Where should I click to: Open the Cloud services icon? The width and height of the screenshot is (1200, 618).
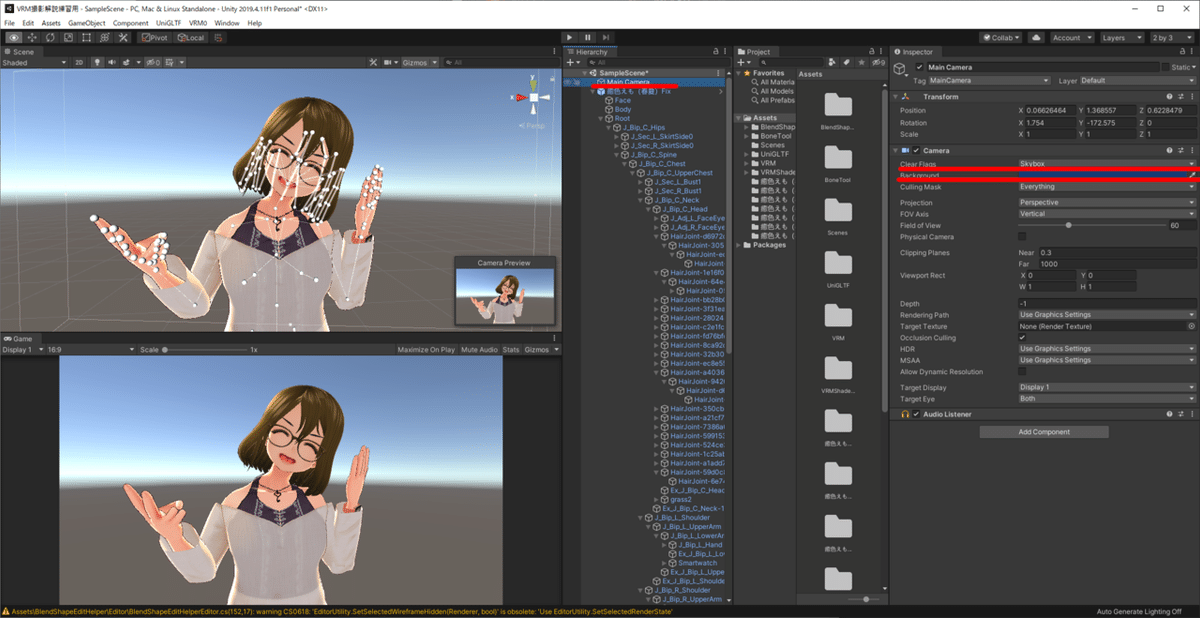tap(1036, 37)
